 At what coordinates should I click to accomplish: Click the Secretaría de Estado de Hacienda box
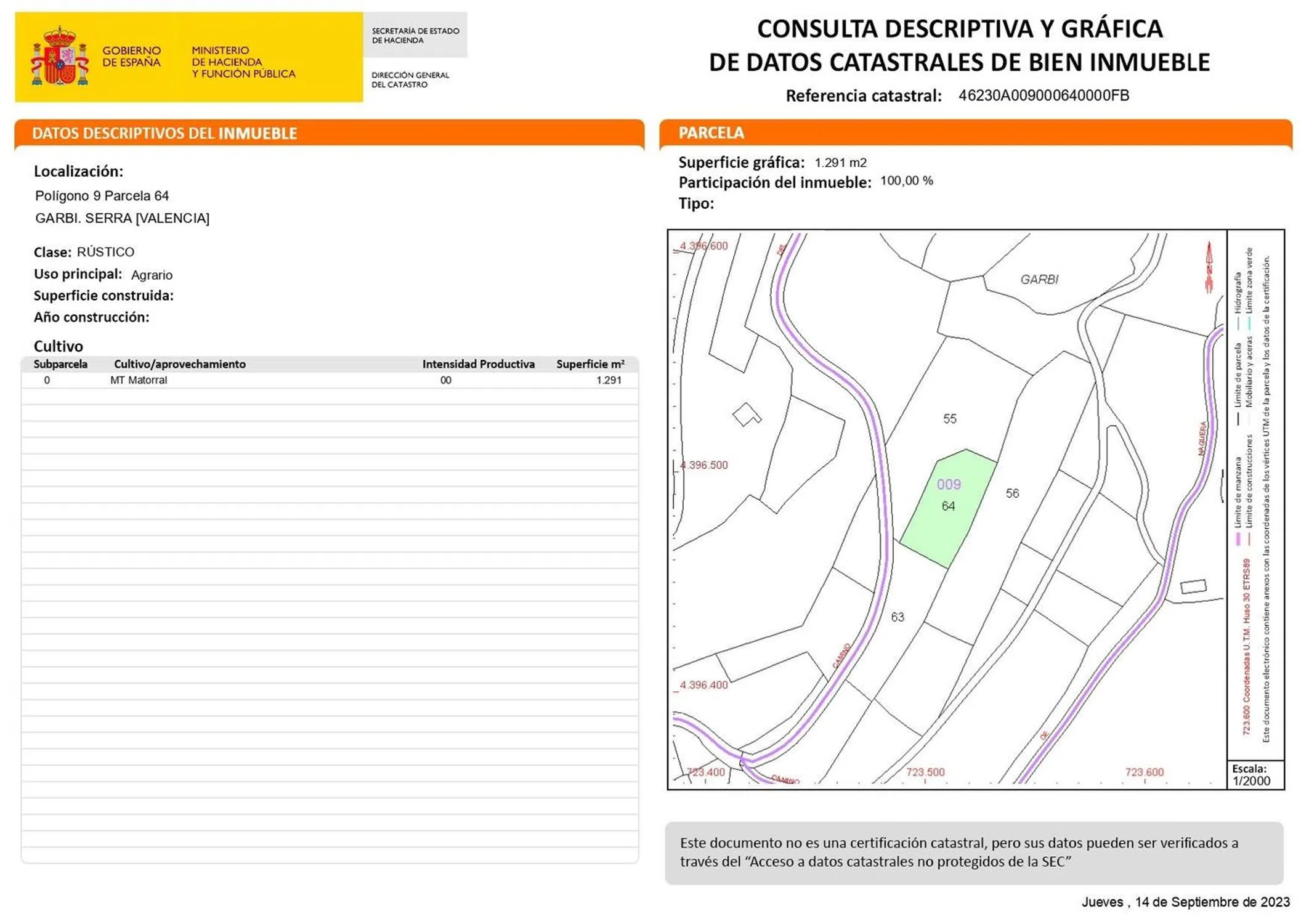(x=415, y=35)
